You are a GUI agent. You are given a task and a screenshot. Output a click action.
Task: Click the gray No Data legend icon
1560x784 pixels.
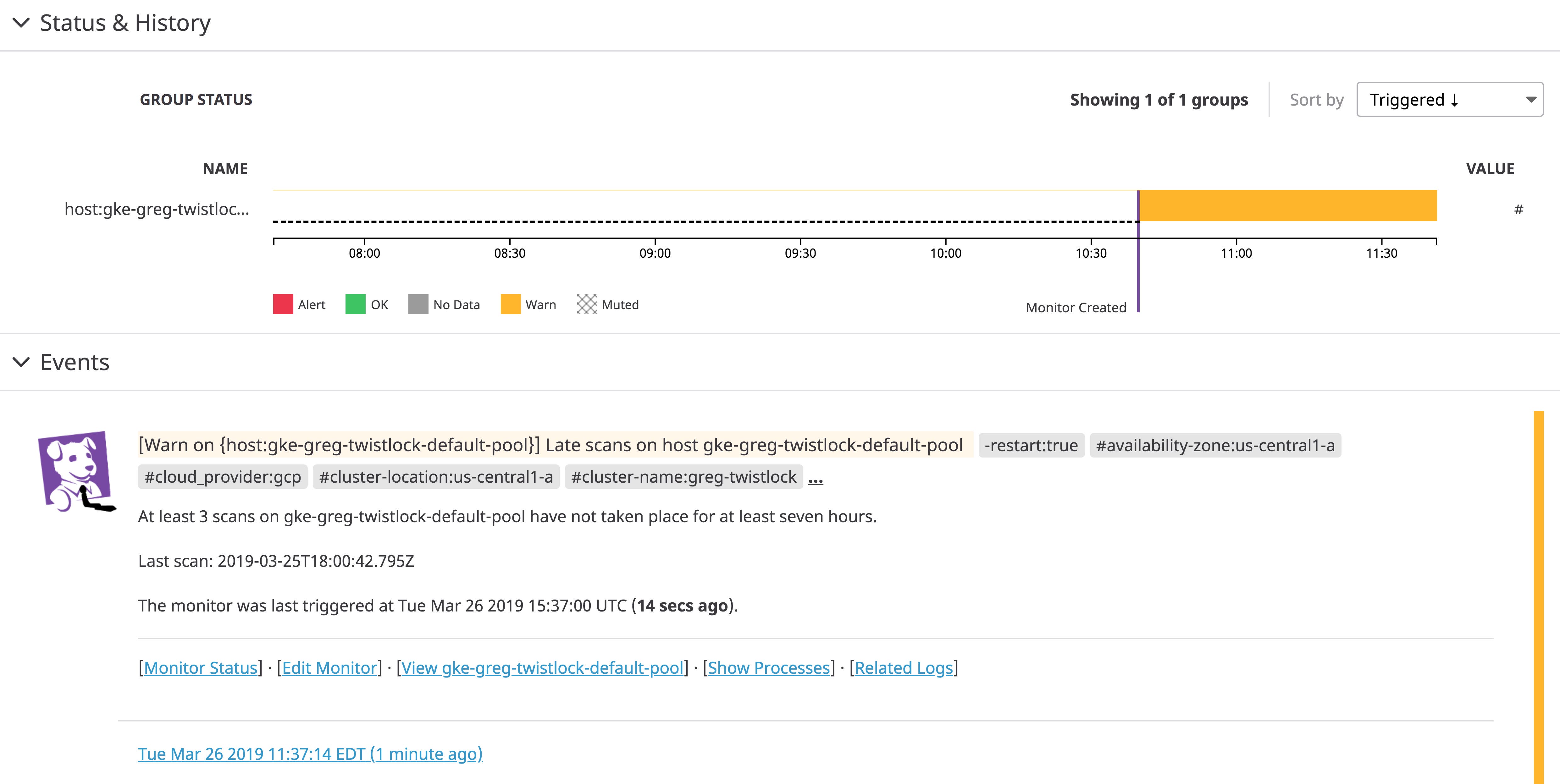tap(418, 304)
